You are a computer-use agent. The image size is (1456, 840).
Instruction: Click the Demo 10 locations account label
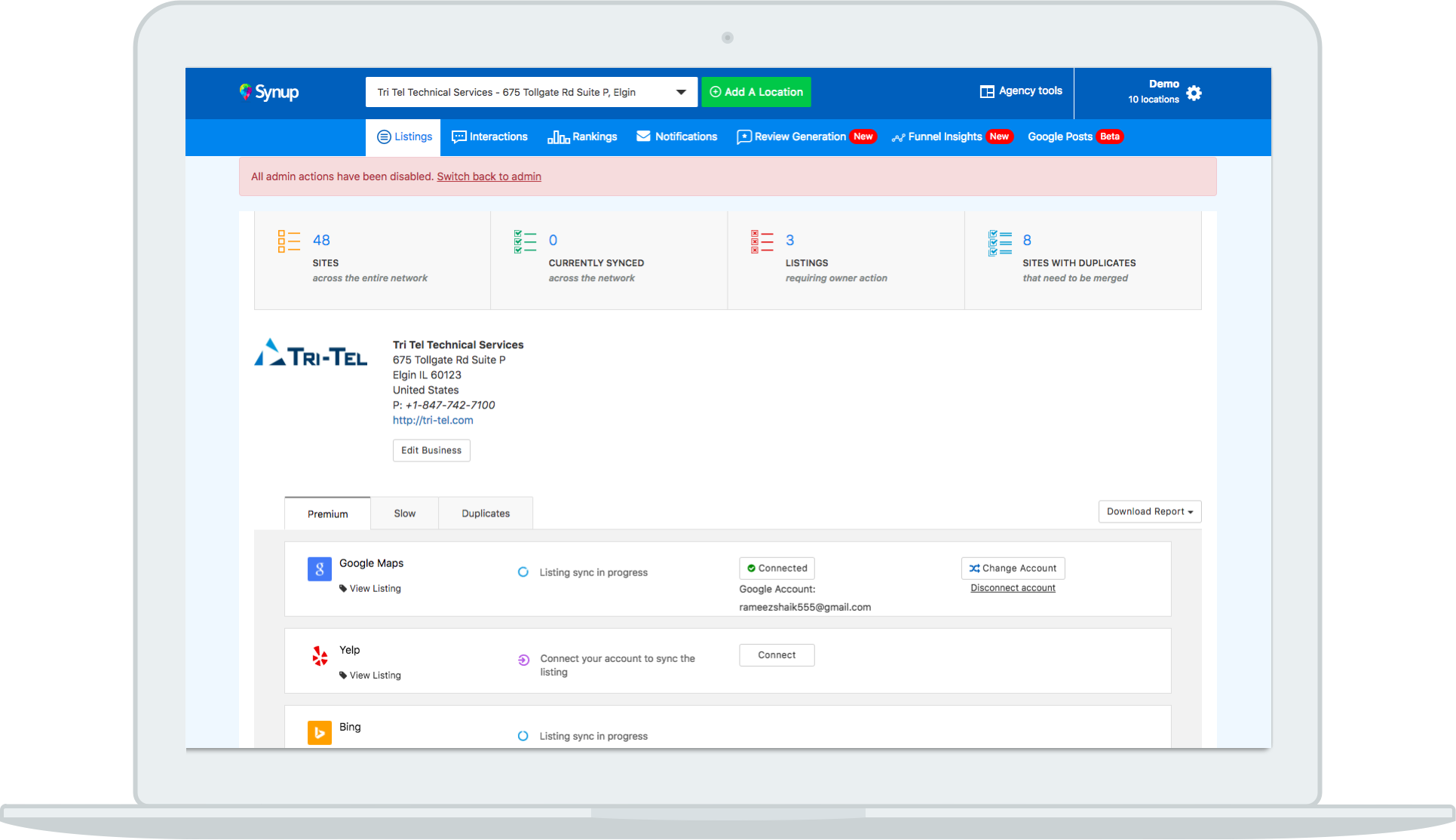1153,92
